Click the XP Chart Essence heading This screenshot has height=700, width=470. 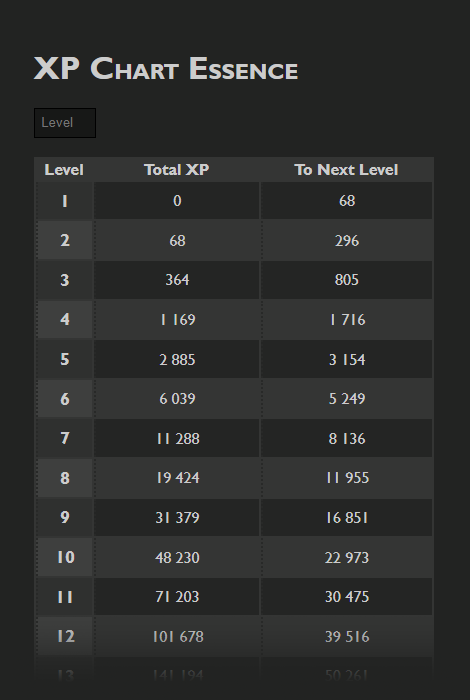166,69
